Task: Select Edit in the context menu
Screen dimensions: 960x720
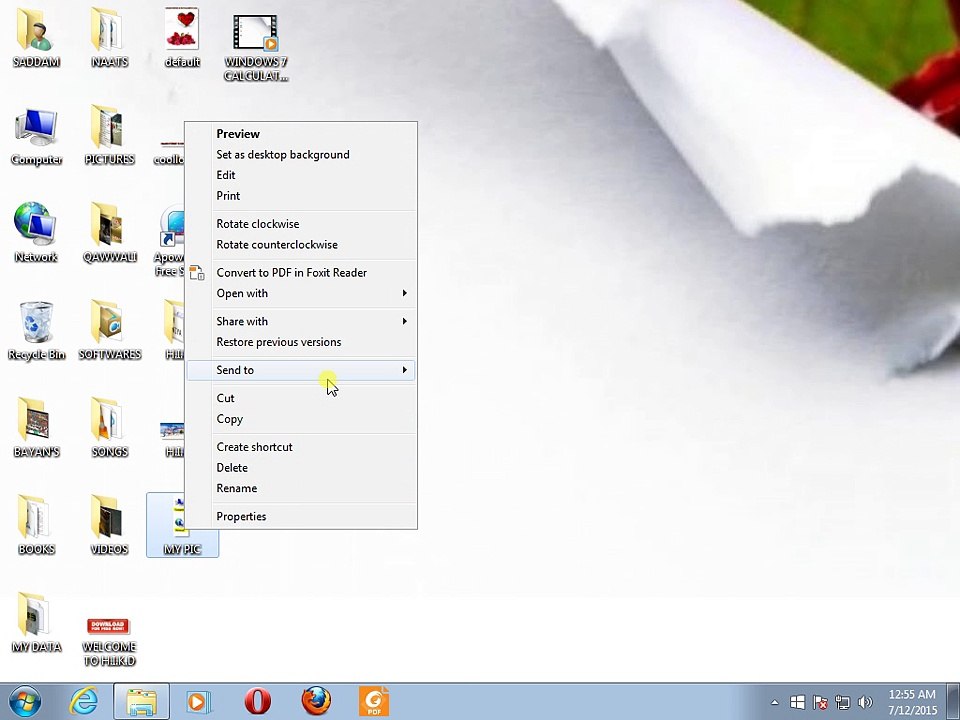Action: pyautogui.click(x=301, y=175)
